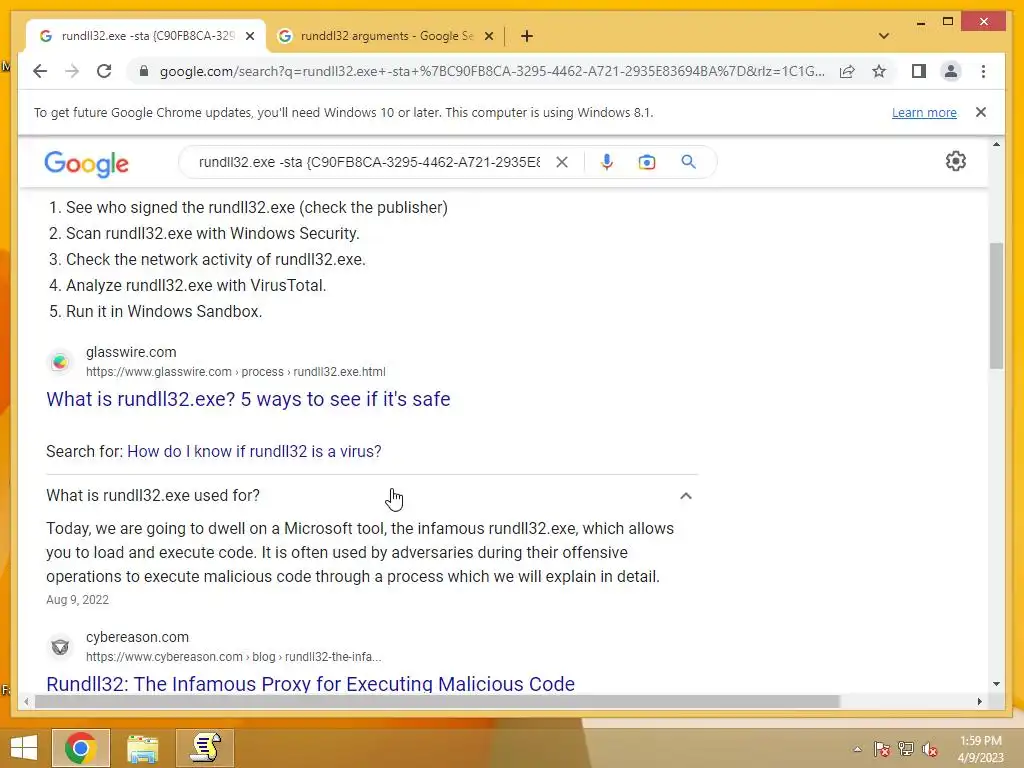Open the Chrome profile avatar menu
Viewport: 1024px width, 768px height.
tap(951, 71)
